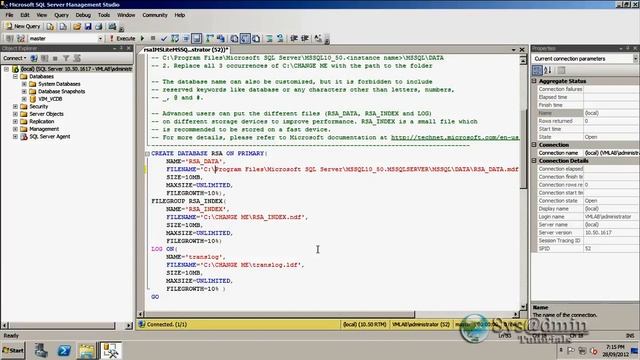This screenshot has width=640, height=360.
Task: Select the Management folder
Action: (44, 129)
